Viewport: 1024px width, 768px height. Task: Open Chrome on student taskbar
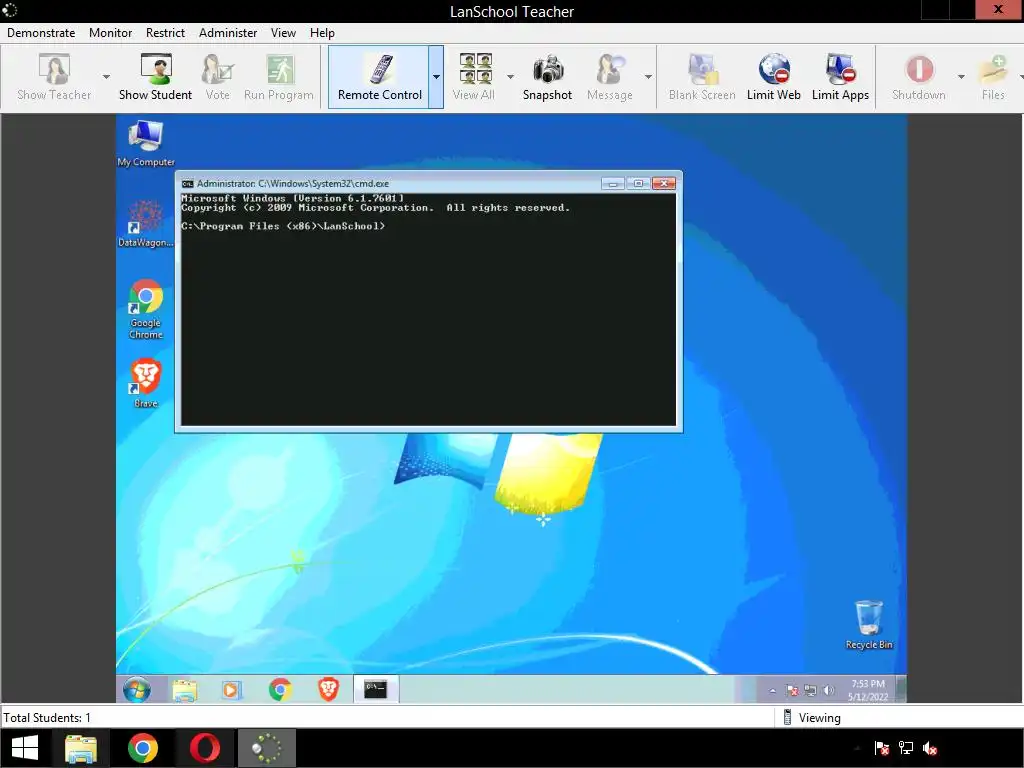coord(280,690)
